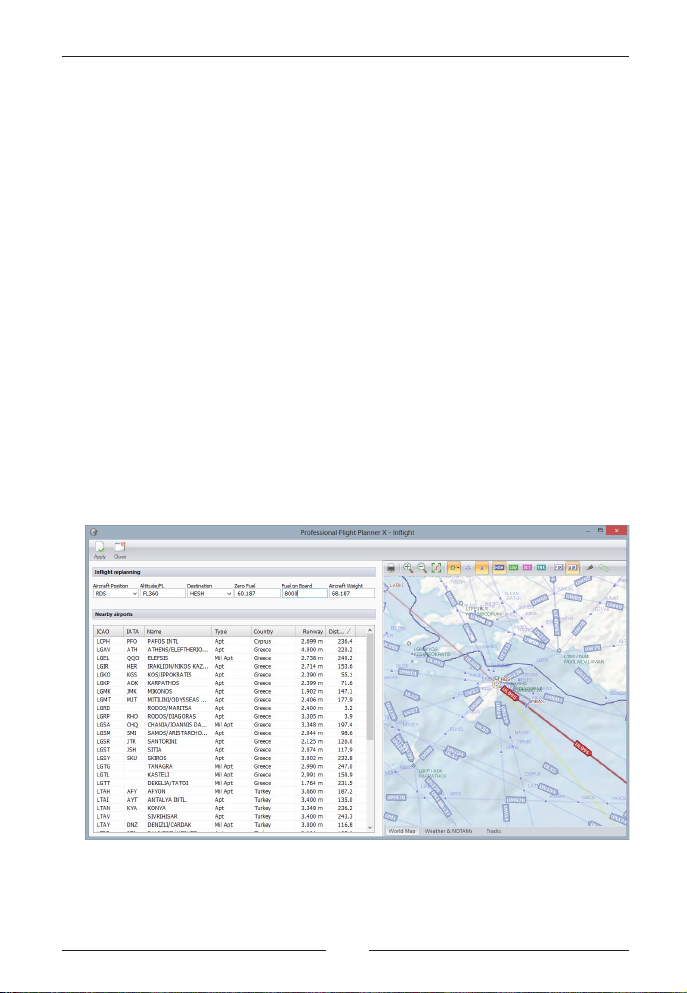Select the pin marker tool on map toolbar
This screenshot has width=687, height=993.
point(589,568)
